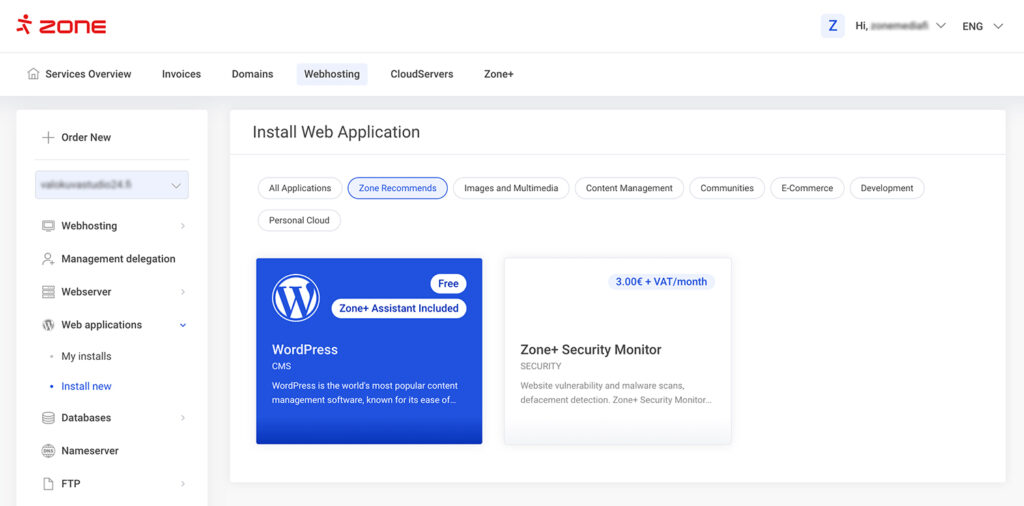Click the FTP file icon in sidebar

[48, 484]
